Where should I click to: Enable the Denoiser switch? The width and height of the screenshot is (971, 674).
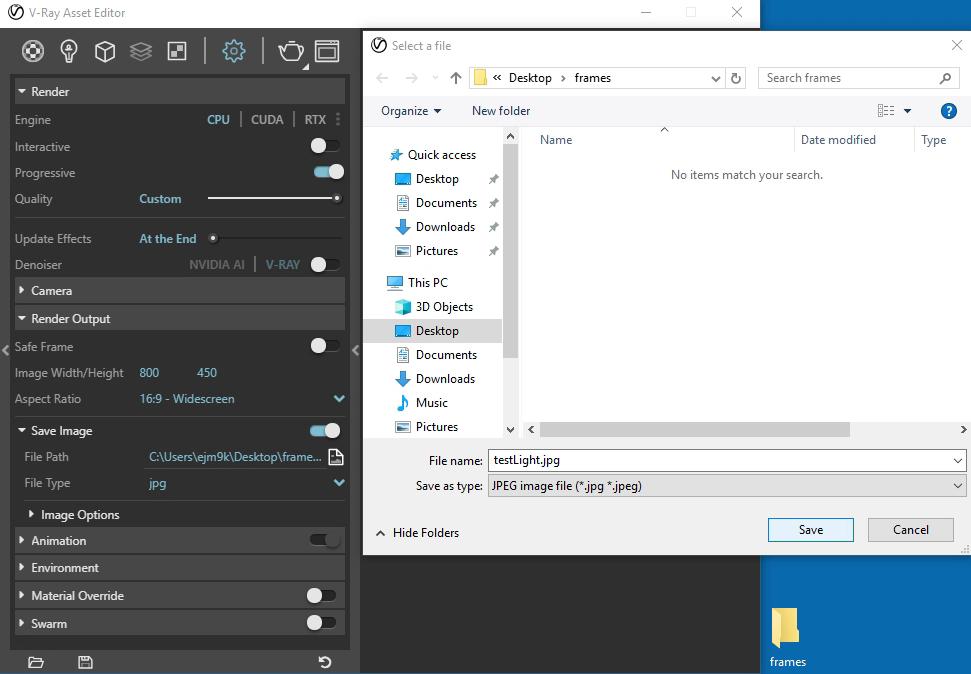coord(325,265)
